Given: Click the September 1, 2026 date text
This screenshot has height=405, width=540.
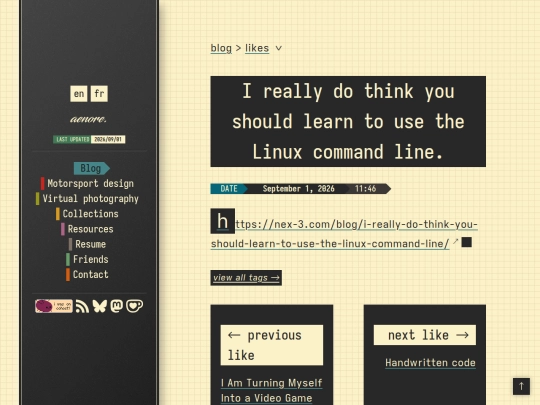Looking at the screenshot, I should (x=298, y=189).
